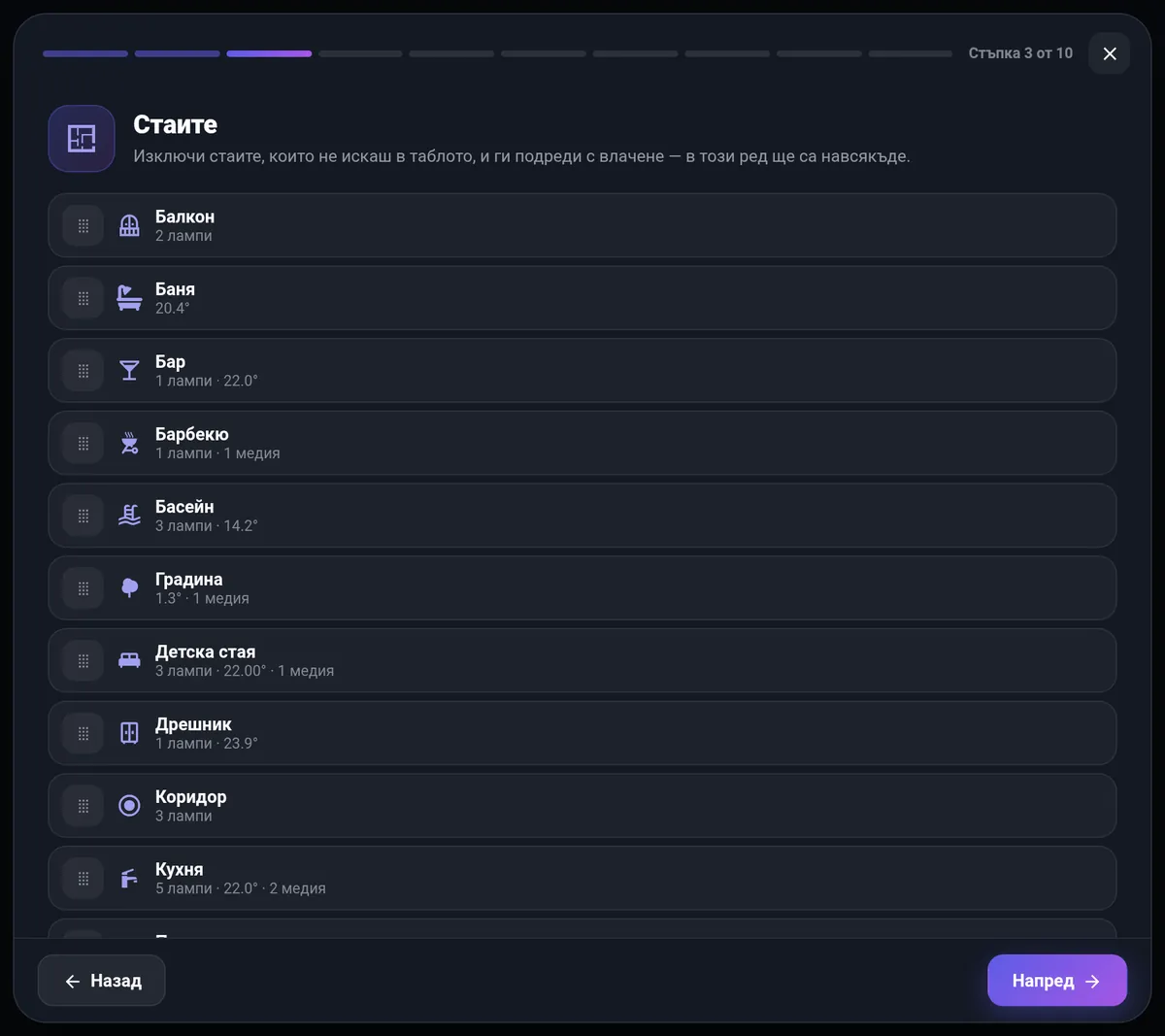This screenshot has height=1036, width=1165.
Task: Click the Бар room name
Action: (x=170, y=362)
